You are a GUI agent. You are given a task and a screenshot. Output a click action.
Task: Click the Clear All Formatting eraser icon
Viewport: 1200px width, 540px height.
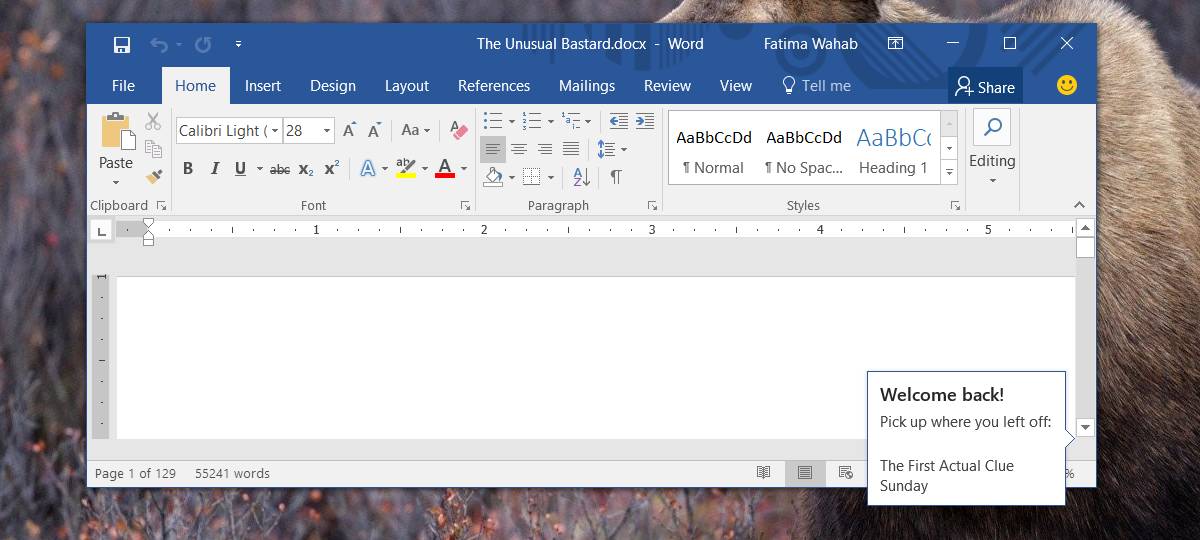(x=459, y=130)
